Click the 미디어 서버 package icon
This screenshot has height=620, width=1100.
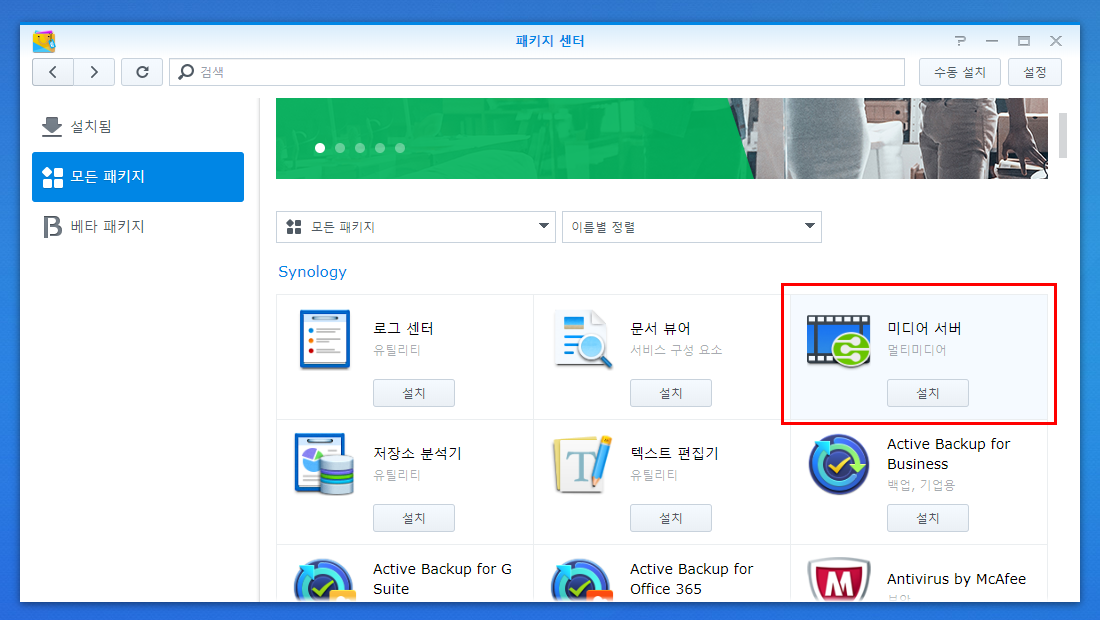tap(838, 340)
